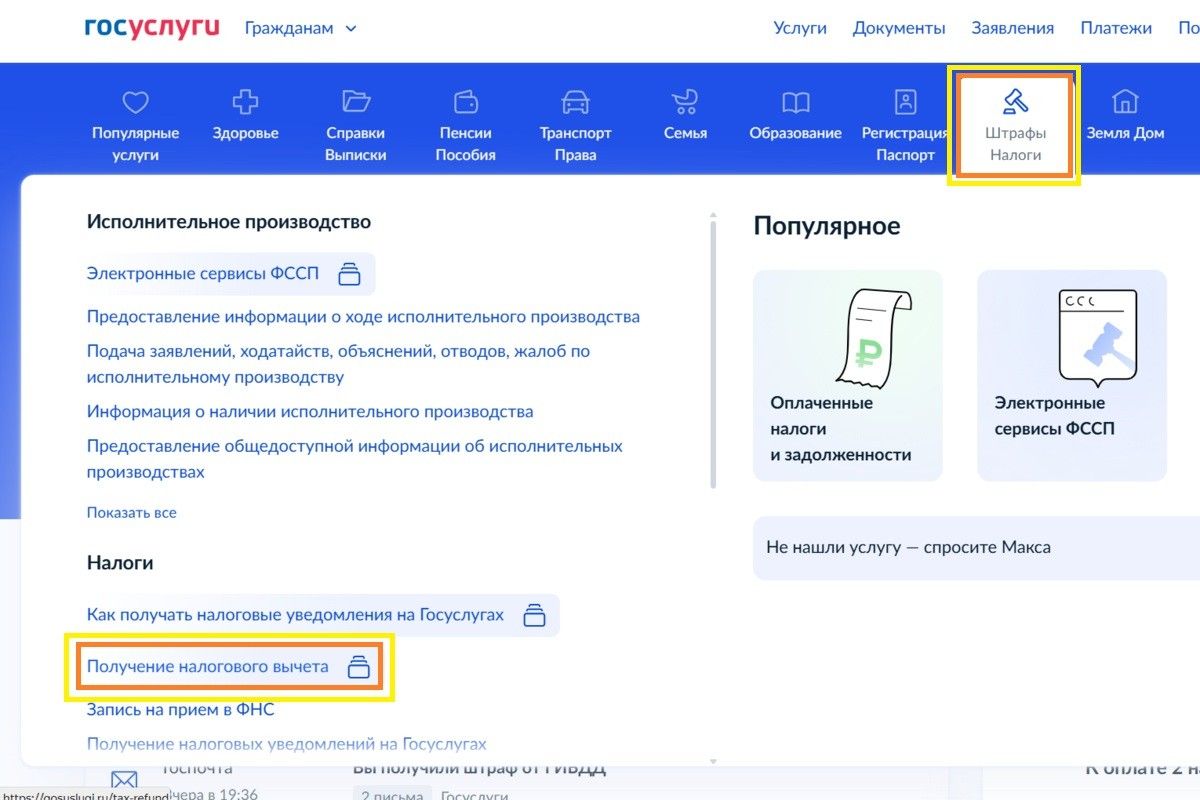Open the Штрафы Налоги gavel category
1200x800 pixels.
coord(1015,126)
